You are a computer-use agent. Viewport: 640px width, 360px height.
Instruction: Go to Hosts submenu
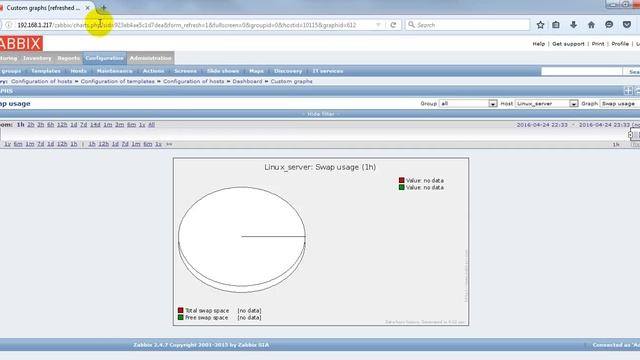click(x=79, y=71)
